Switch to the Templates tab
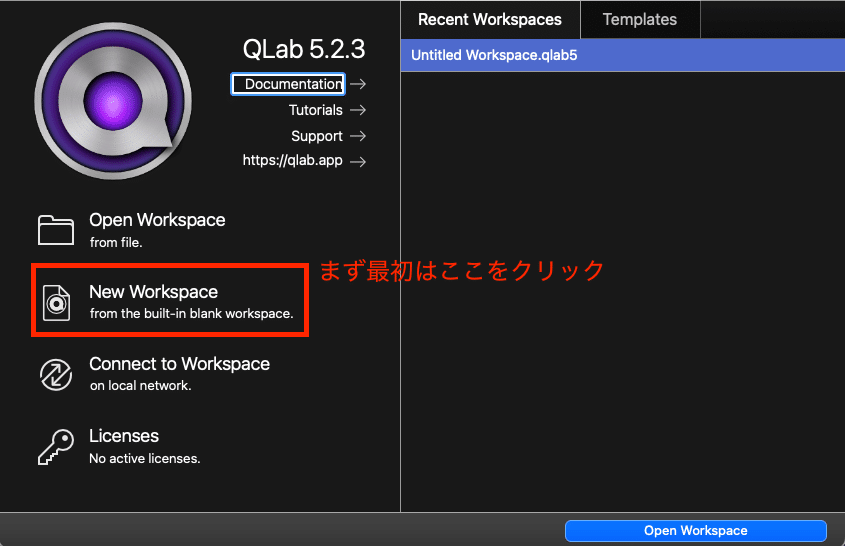845x546 pixels. tap(640, 19)
